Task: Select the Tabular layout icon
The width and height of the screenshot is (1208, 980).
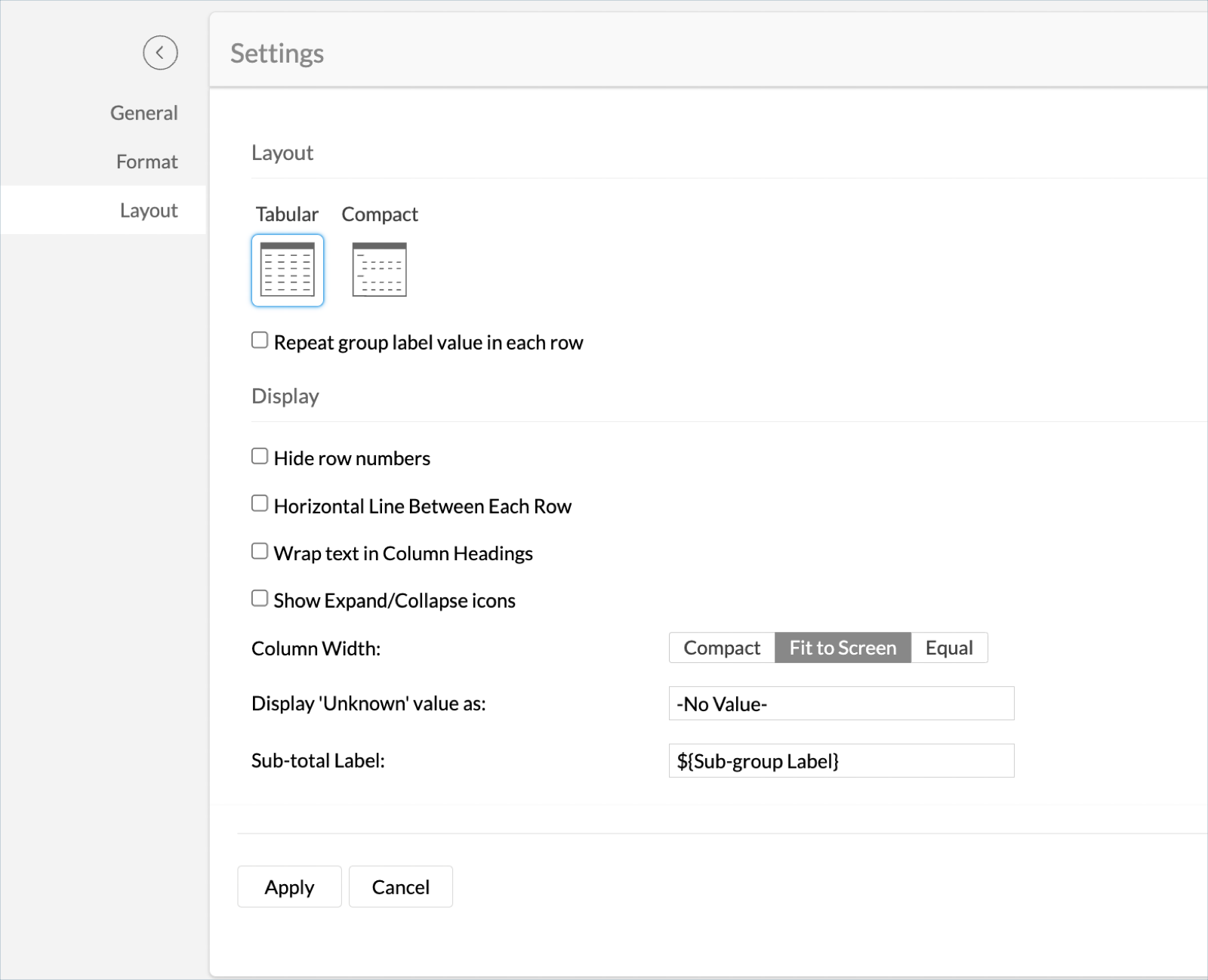Action: tap(287, 270)
